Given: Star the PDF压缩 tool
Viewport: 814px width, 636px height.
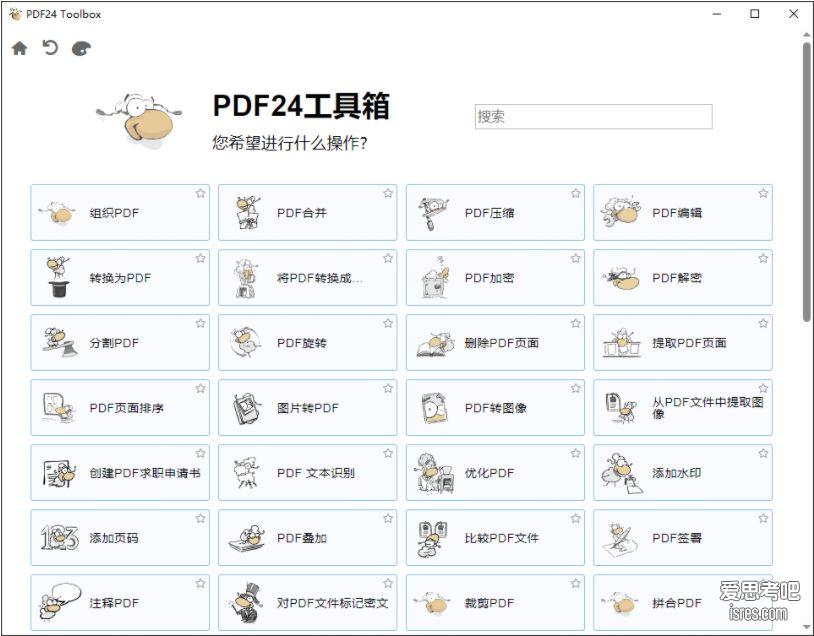Looking at the screenshot, I should click(x=576, y=194).
